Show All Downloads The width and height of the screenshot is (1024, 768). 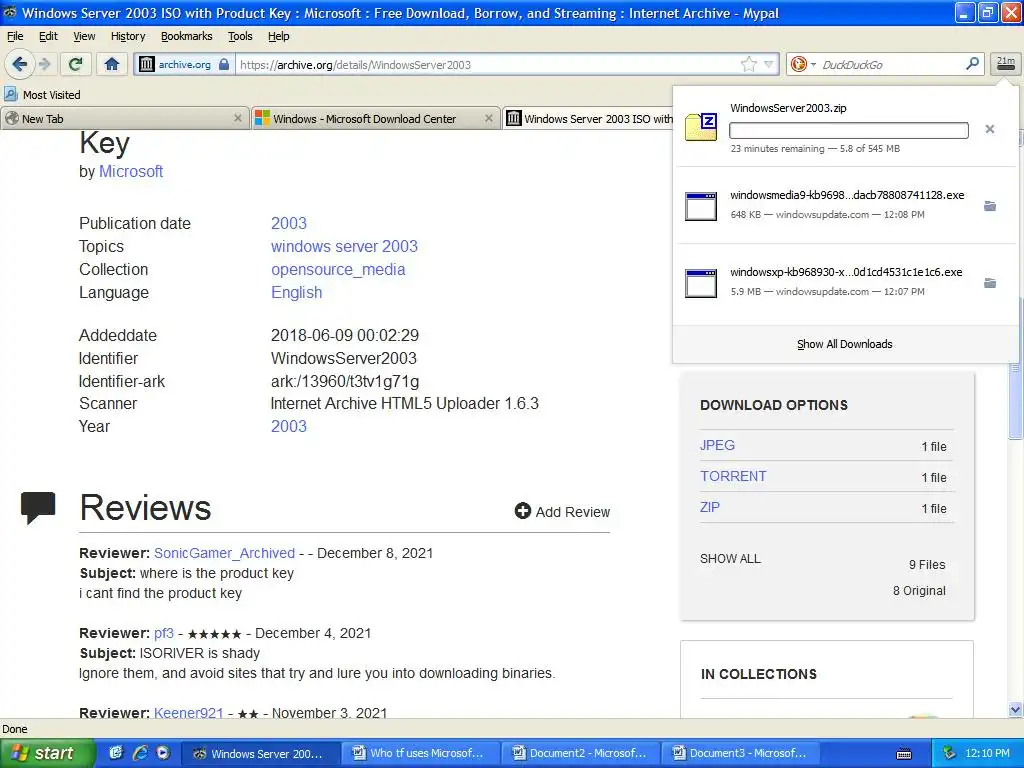tap(844, 344)
